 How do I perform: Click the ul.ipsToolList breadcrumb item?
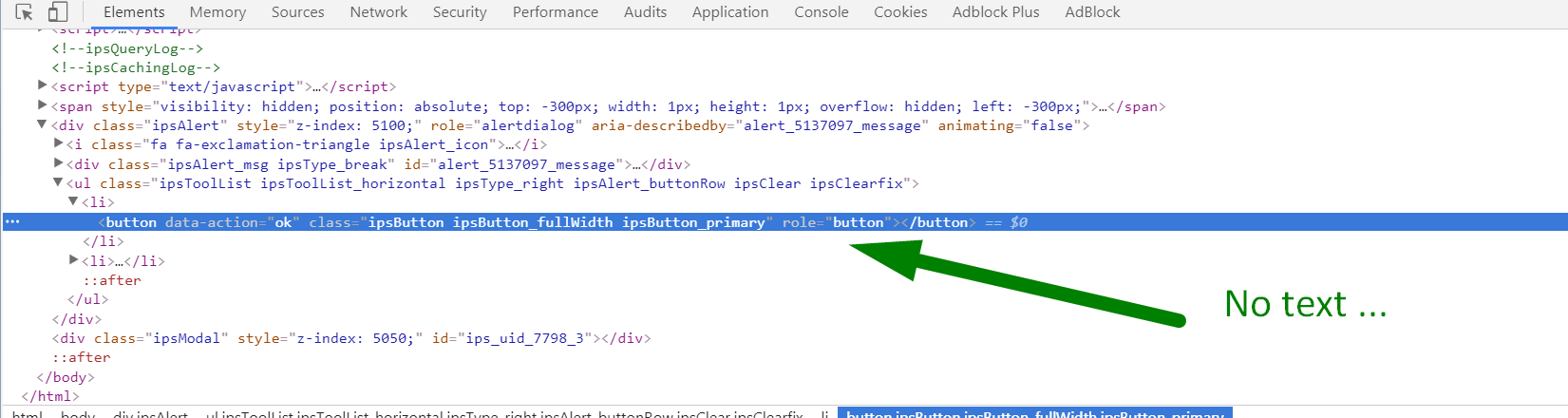[x=504, y=414]
